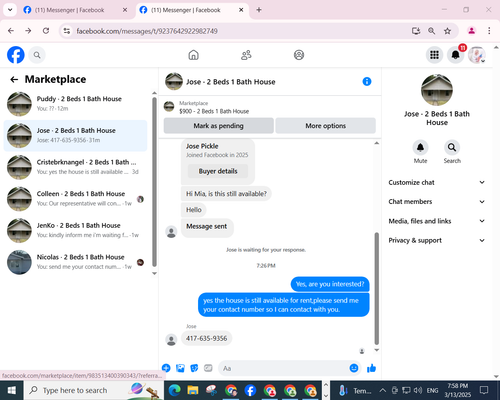Open the emoji picker in the message box
The height and width of the screenshot is (400, 500).
354,368
